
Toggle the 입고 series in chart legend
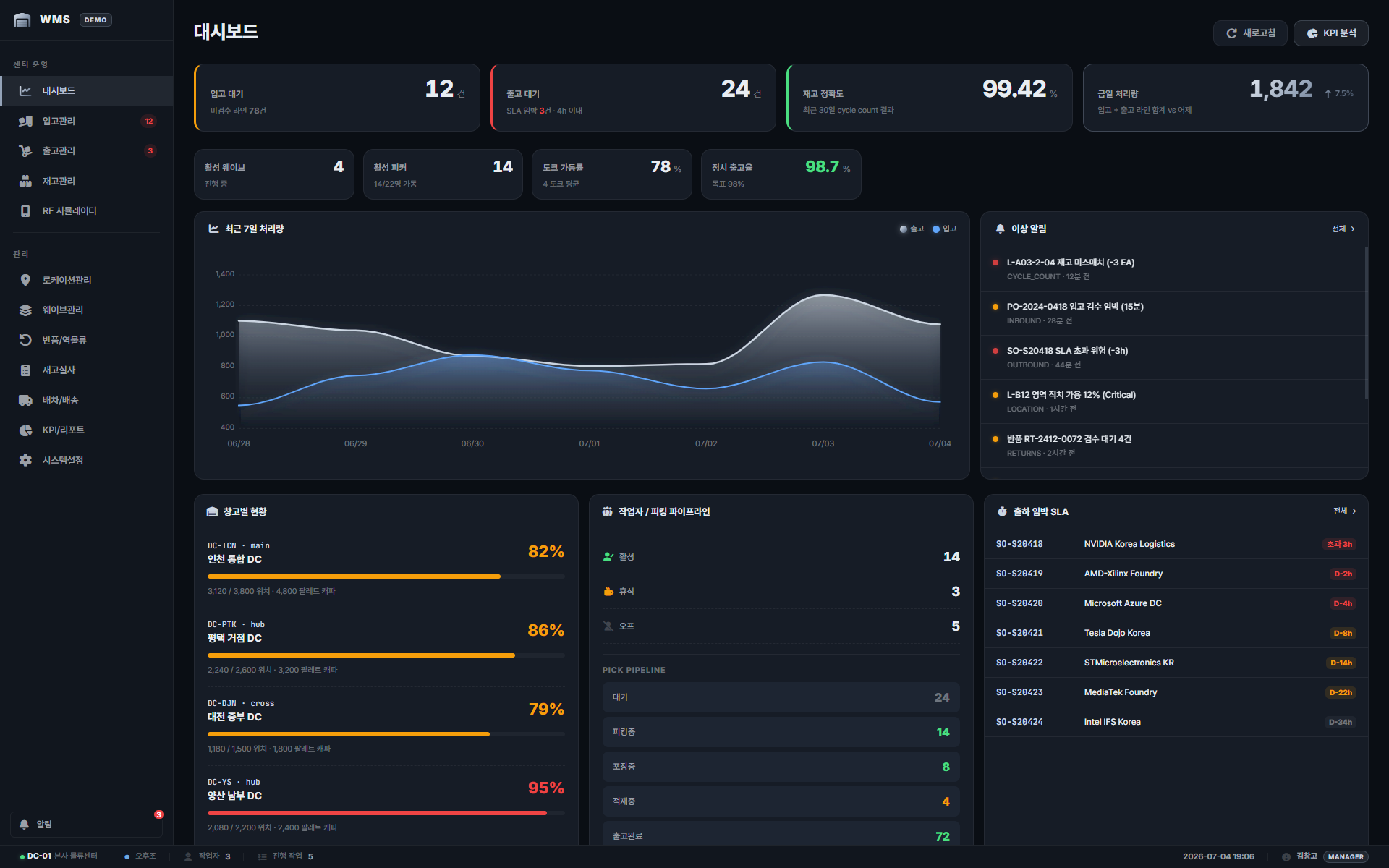[944, 229]
